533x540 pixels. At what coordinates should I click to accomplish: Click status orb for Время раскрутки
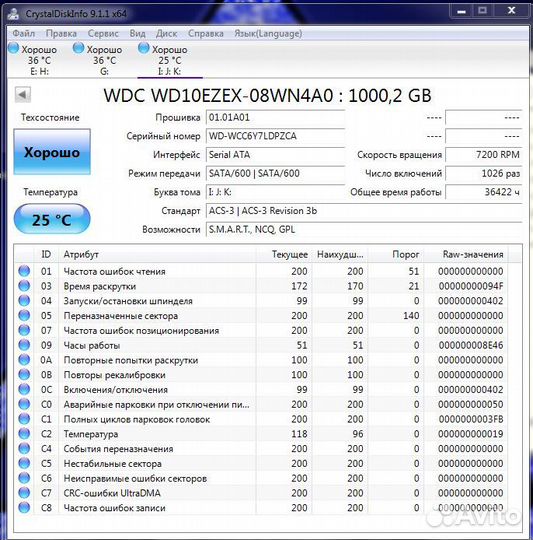click(x=24, y=286)
